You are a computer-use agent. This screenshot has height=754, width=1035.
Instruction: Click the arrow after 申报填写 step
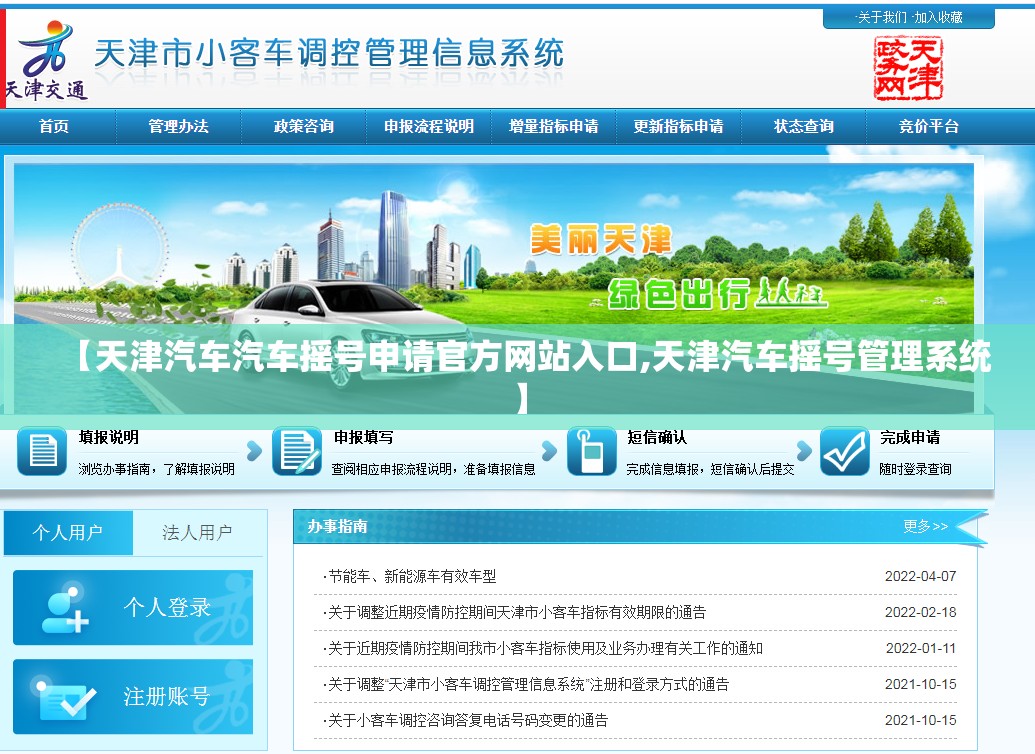pyautogui.click(x=549, y=452)
